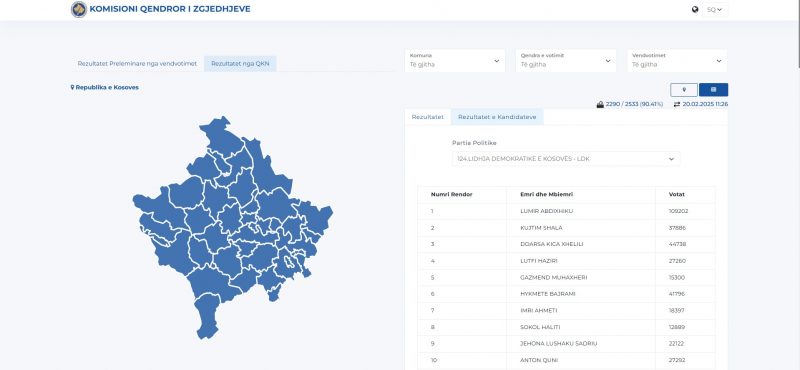Click the Votat column header
Image resolution: width=800 pixels, height=370 pixels.
(677, 194)
